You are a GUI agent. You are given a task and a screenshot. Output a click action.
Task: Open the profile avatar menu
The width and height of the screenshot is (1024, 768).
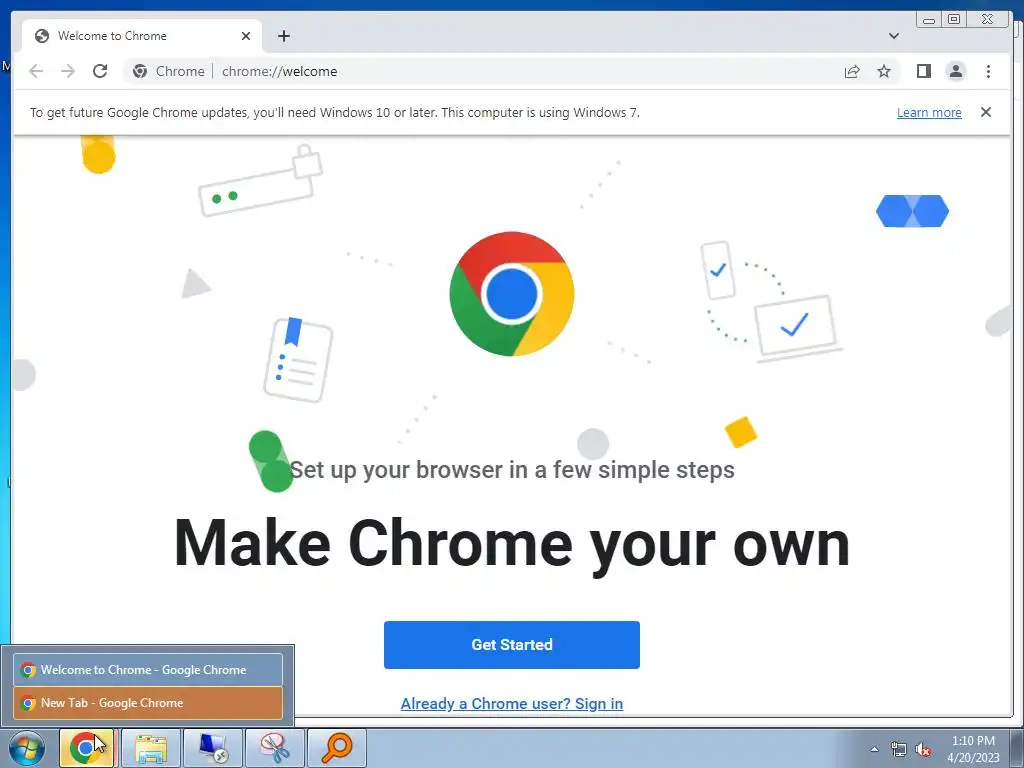tap(955, 71)
